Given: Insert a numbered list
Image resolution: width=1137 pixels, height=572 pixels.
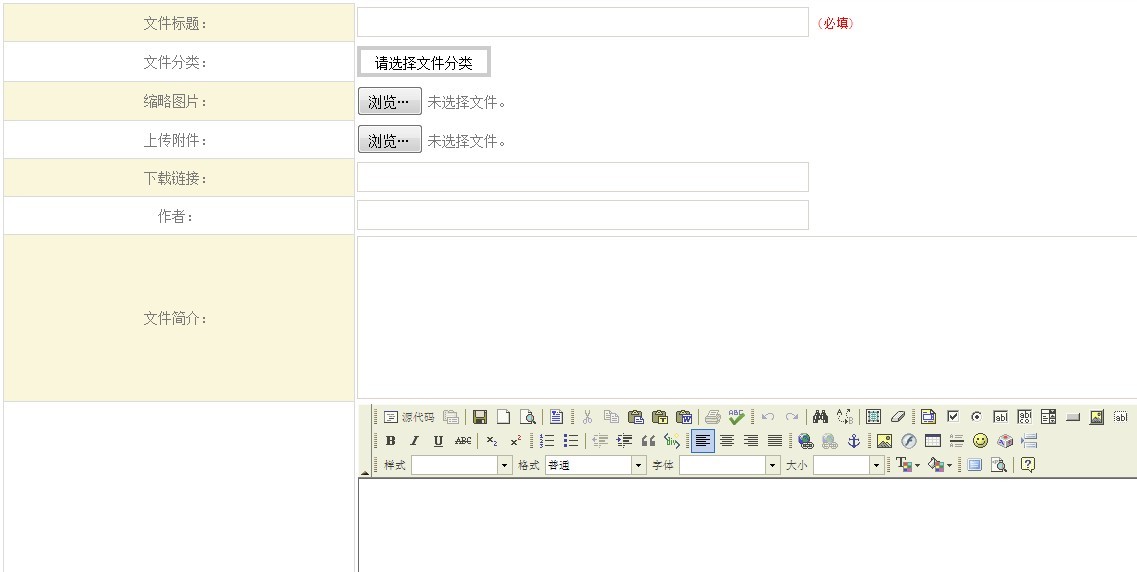Looking at the screenshot, I should point(547,441).
